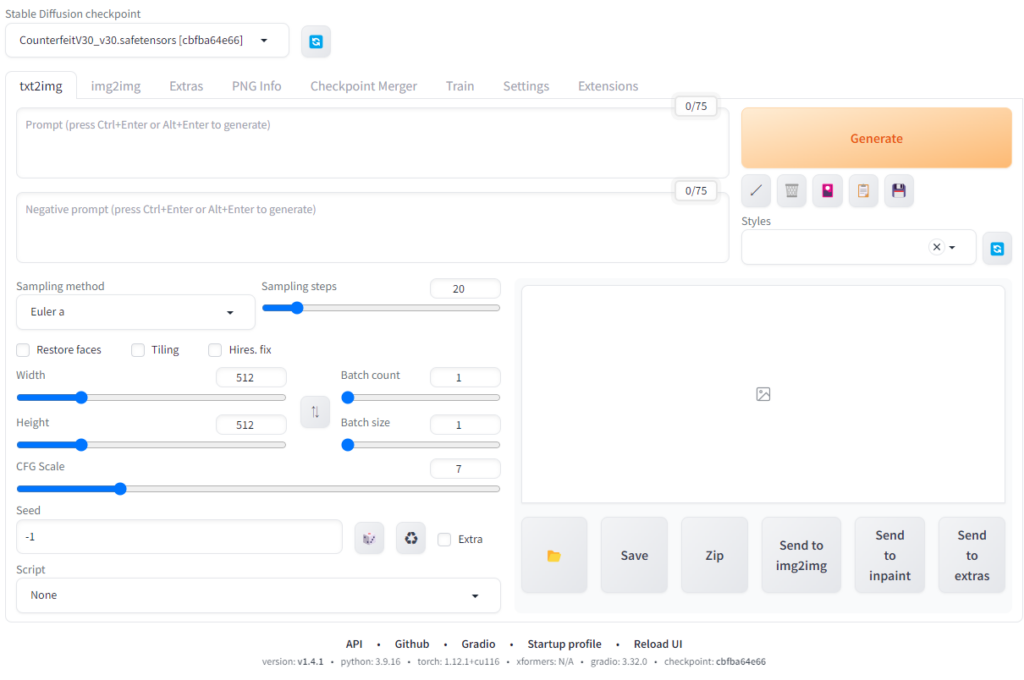Image resolution: width=1024 pixels, height=680 pixels.
Task: Randomize the seed with the dice icon
Action: click(x=369, y=538)
